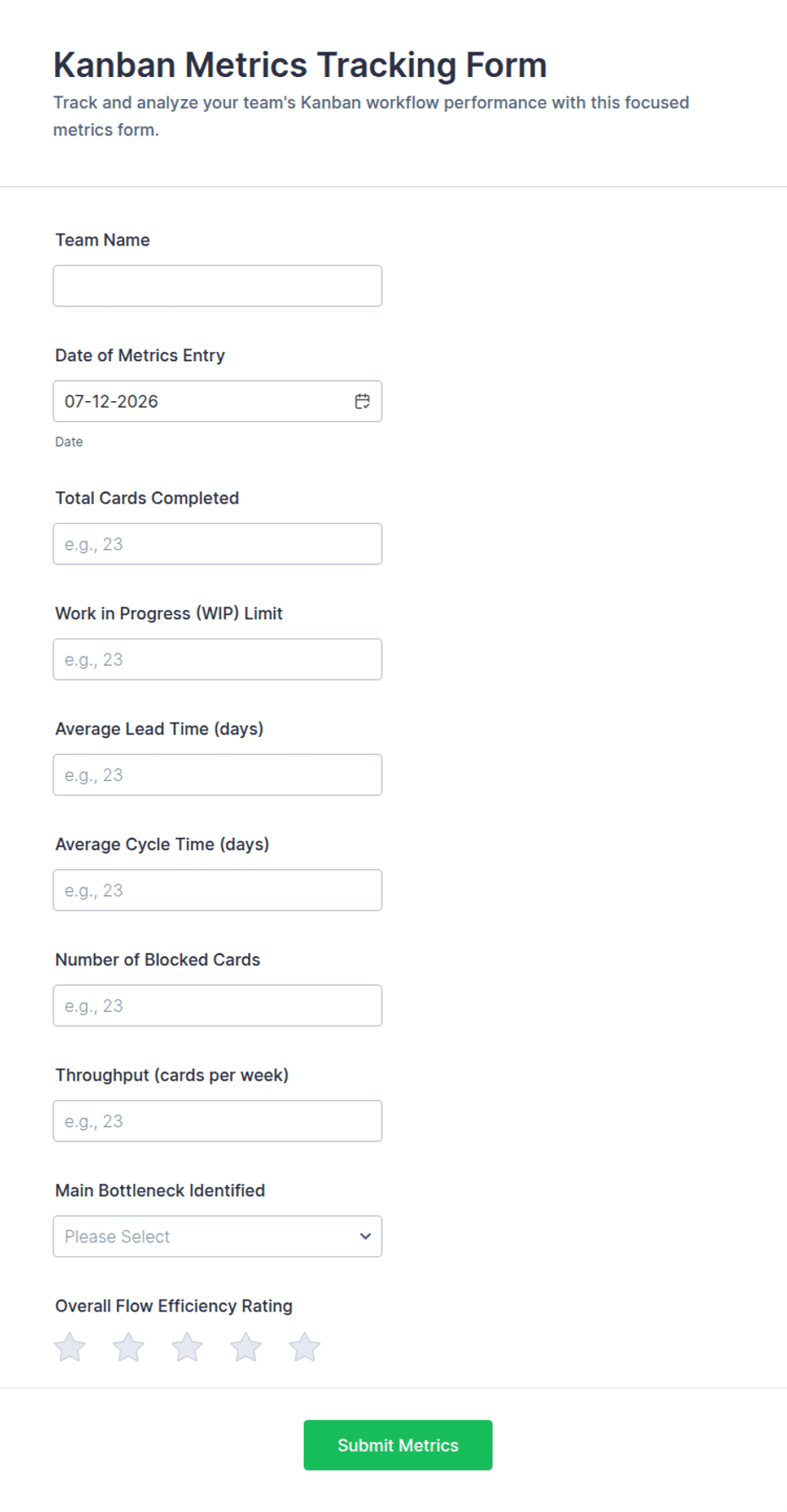This screenshot has height=1512, width=787.
Task: Click the Average Lead Time field
Action: (x=217, y=775)
